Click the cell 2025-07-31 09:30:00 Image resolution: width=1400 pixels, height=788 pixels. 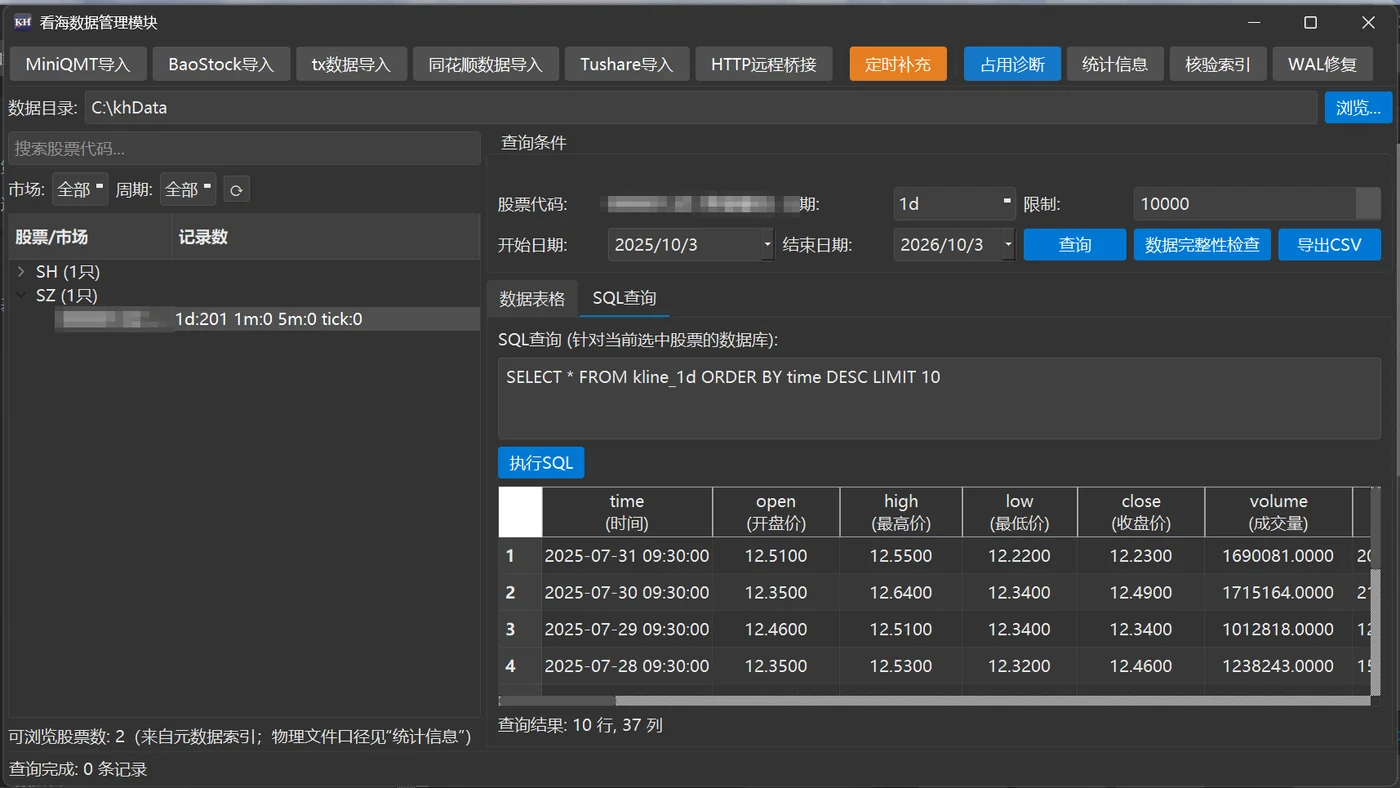627,556
